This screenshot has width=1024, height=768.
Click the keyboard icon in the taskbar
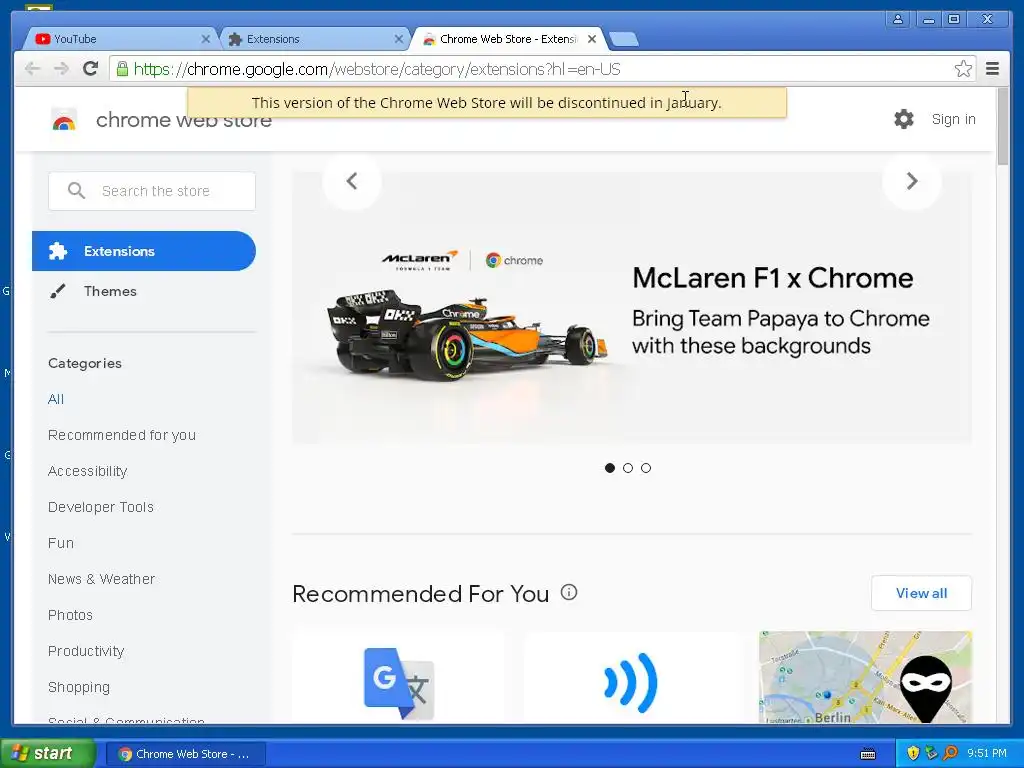(x=868, y=754)
